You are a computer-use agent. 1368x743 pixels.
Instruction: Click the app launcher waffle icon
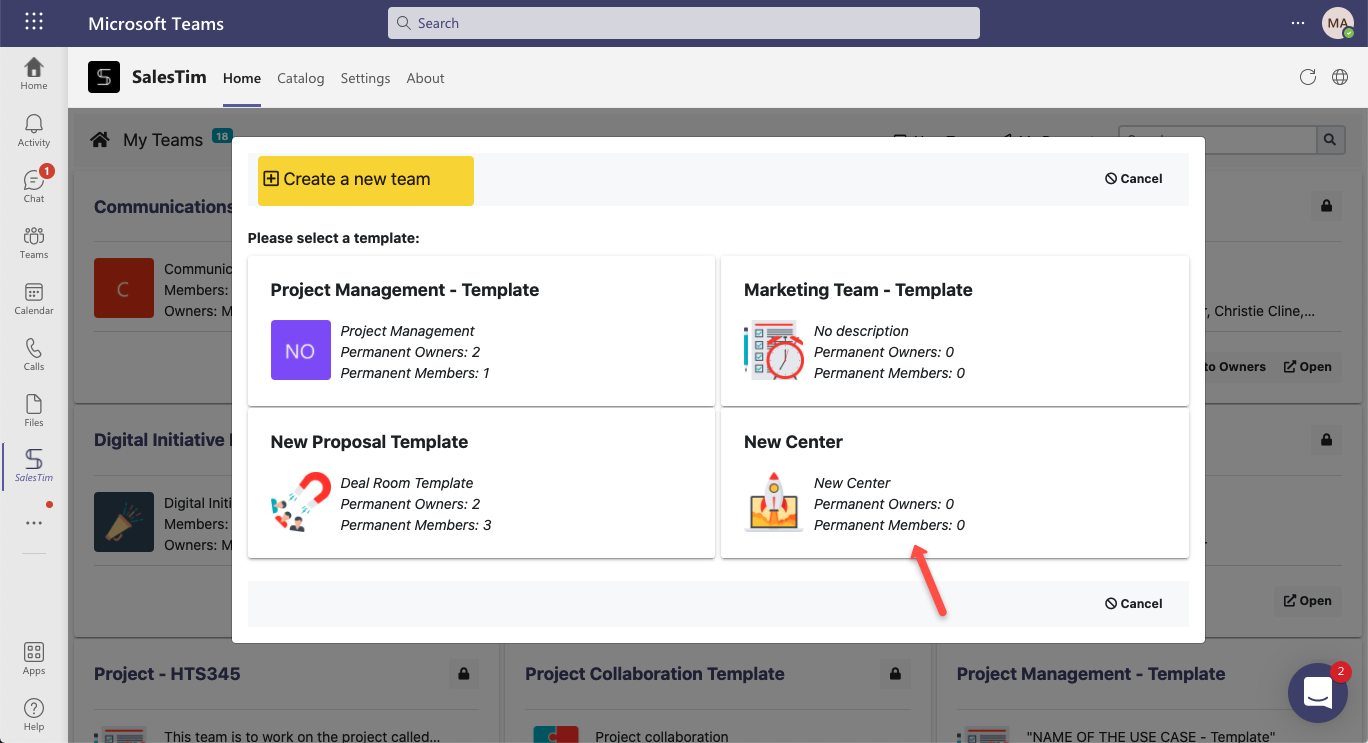click(34, 22)
